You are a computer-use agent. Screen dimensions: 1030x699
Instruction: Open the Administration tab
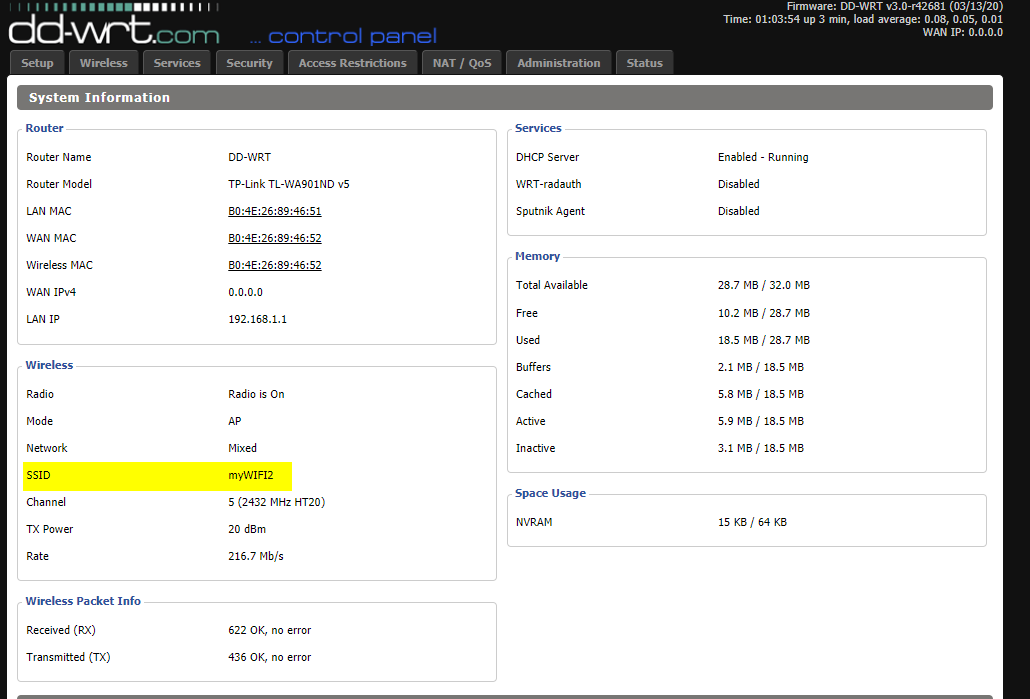tap(558, 63)
